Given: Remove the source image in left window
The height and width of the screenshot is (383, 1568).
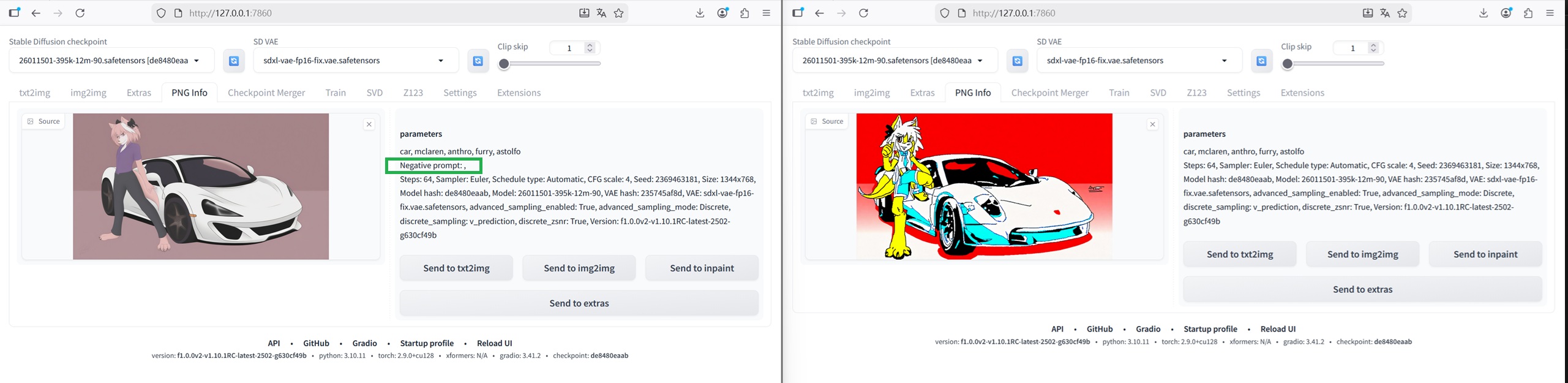Looking at the screenshot, I should [x=369, y=124].
